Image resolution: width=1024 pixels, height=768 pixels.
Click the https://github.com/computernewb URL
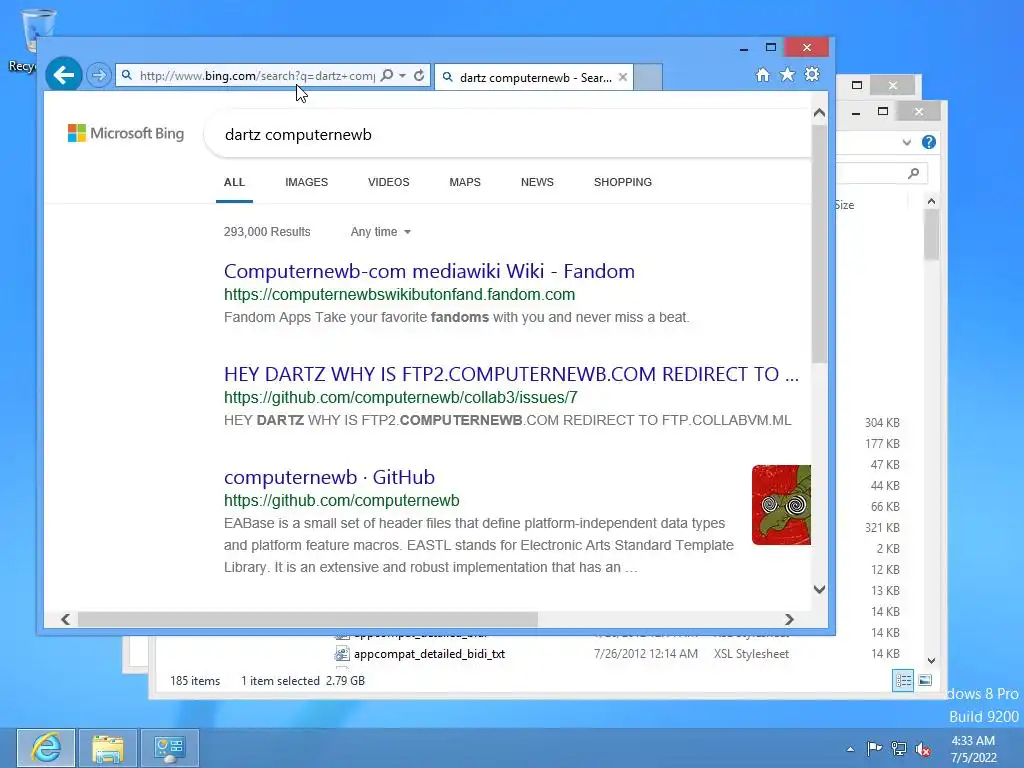pos(342,500)
